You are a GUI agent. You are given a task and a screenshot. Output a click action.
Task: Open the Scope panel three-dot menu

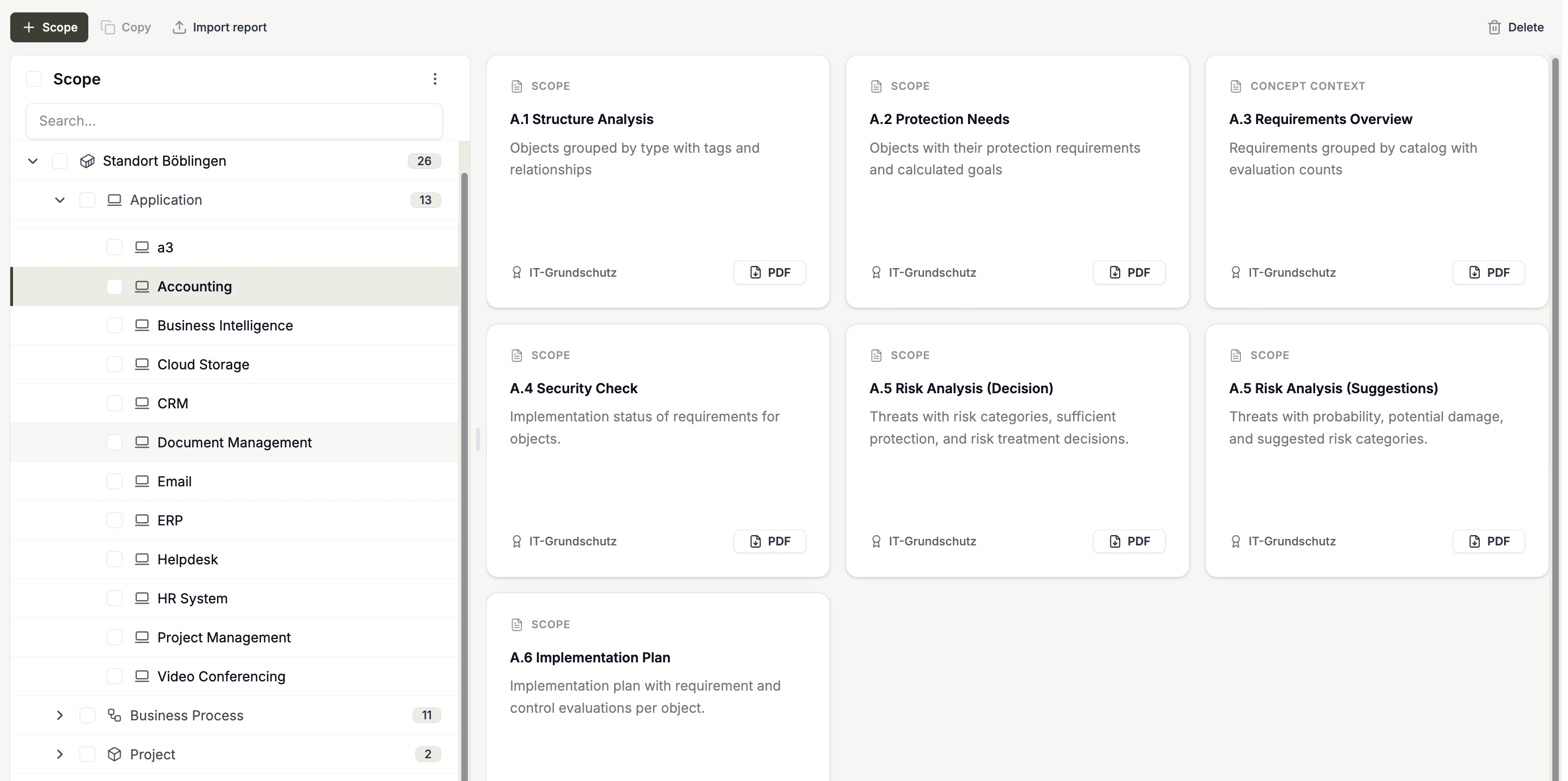(x=435, y=79)
